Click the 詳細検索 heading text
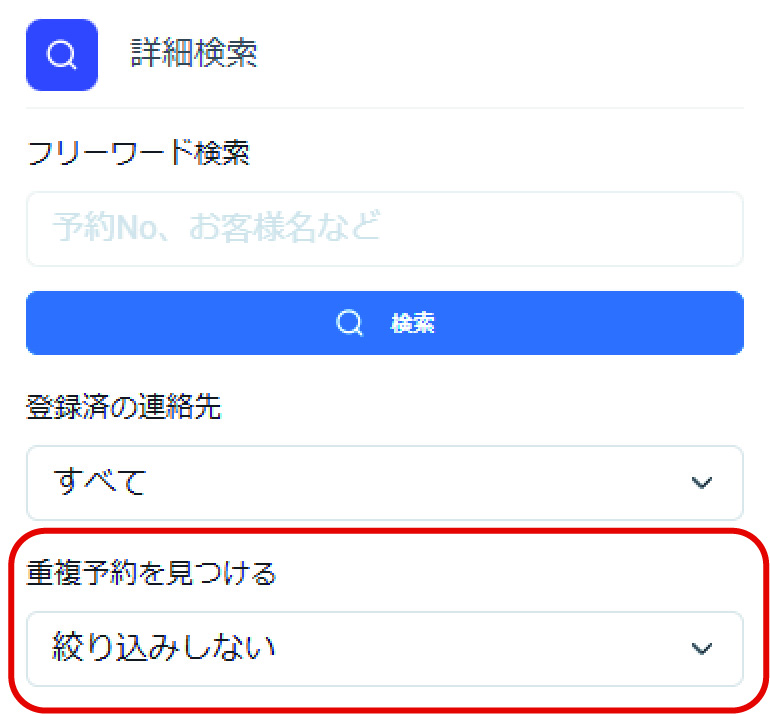 click(x=194, y=54)
